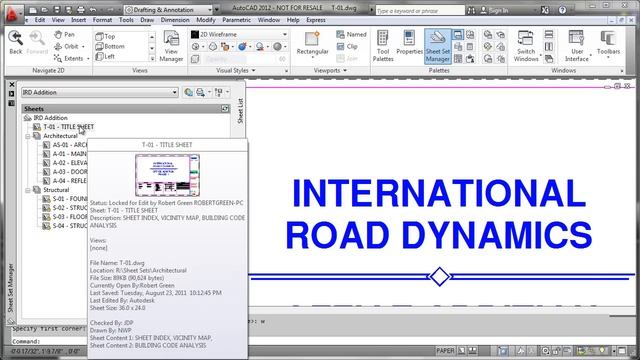
Task: Toggle the Sheet Set Manager palette
Action: pos(438,47)
